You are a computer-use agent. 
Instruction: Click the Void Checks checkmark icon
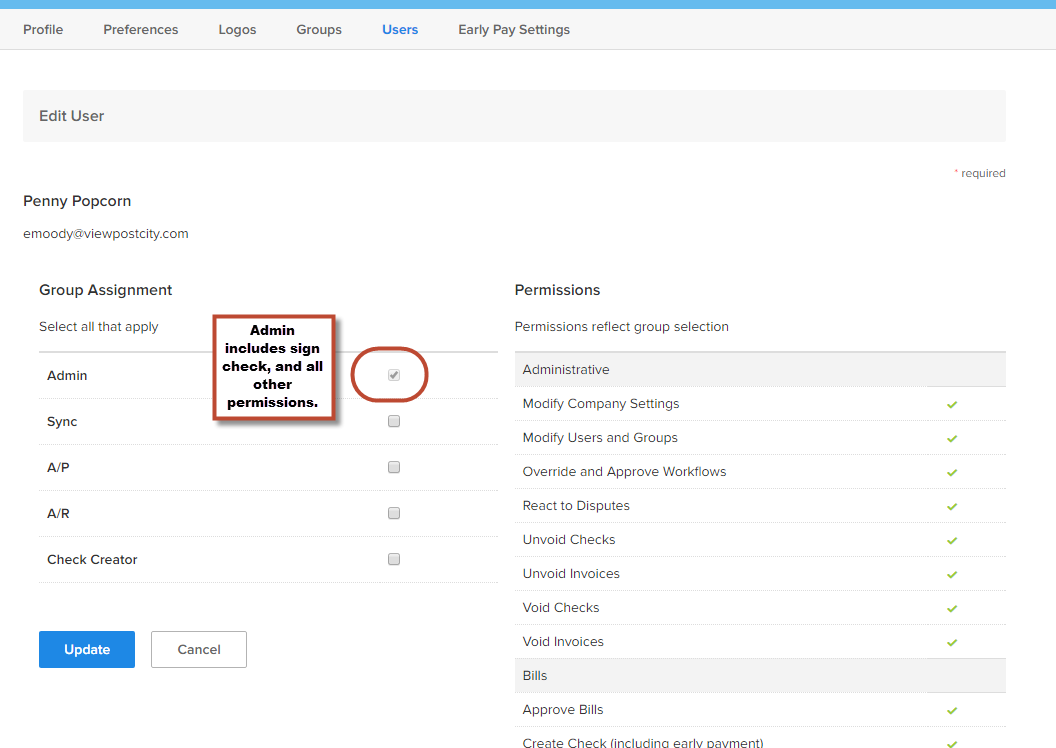point(952,609)
